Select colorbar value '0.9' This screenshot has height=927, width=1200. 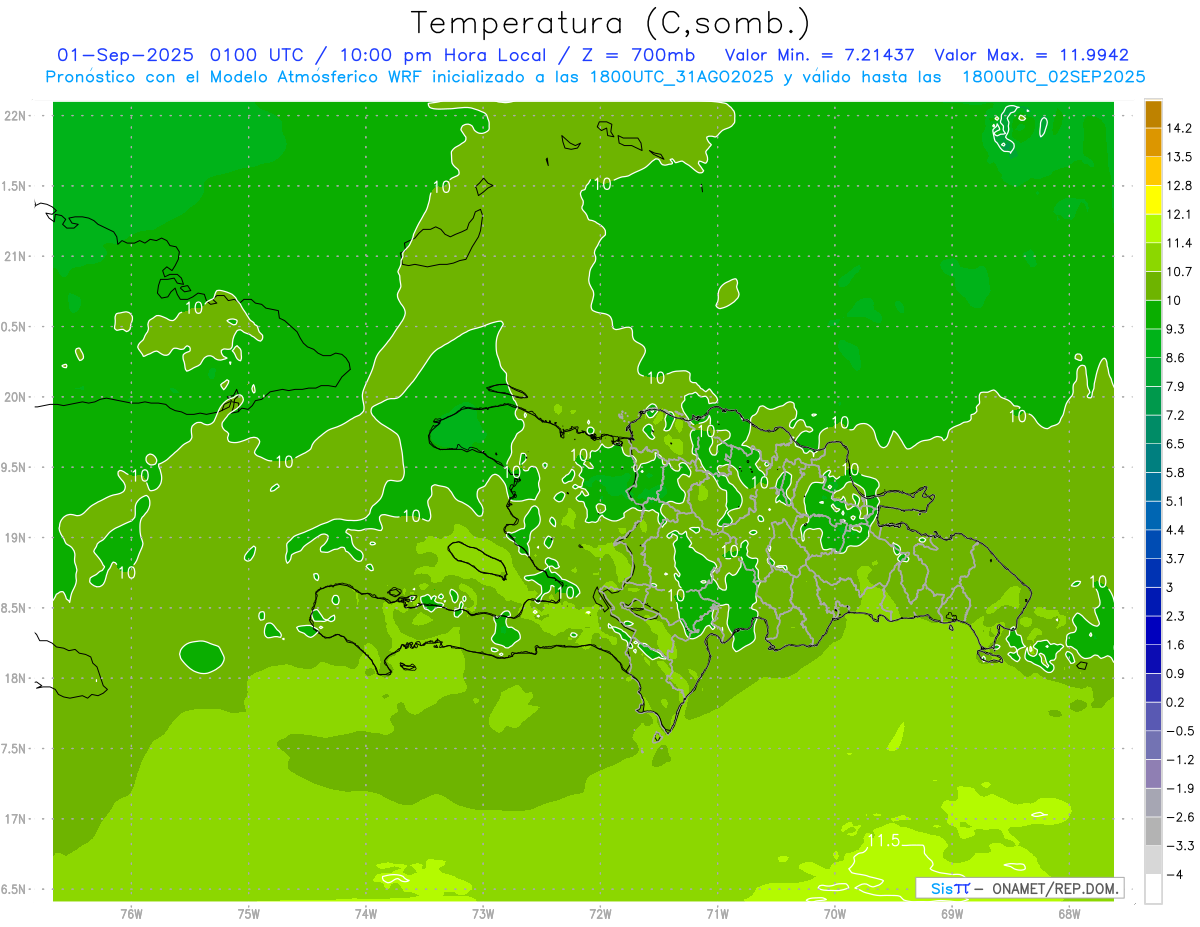[1176, 674]
